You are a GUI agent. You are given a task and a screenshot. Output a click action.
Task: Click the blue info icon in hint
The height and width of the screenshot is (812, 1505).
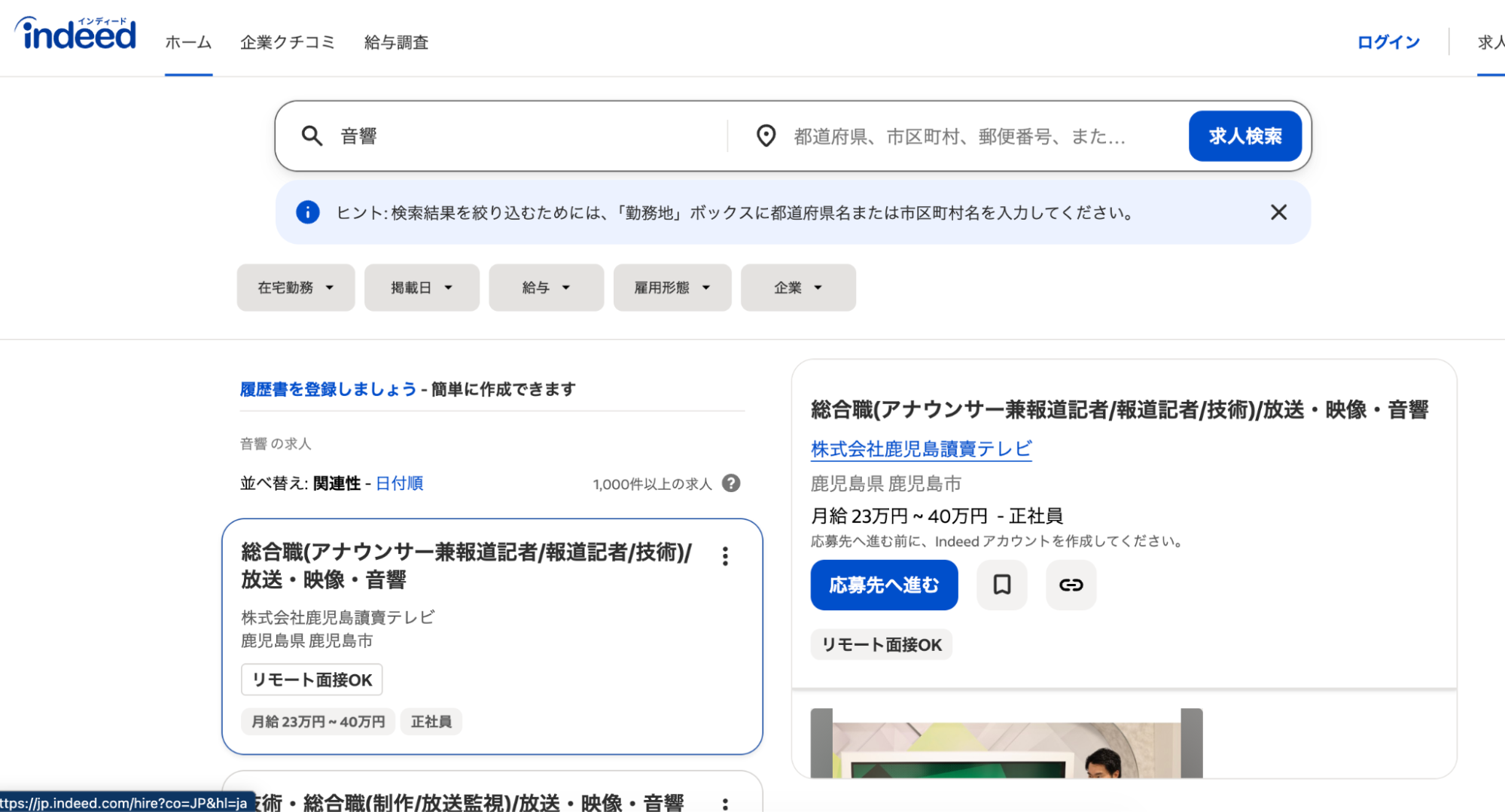click(307, 213)
